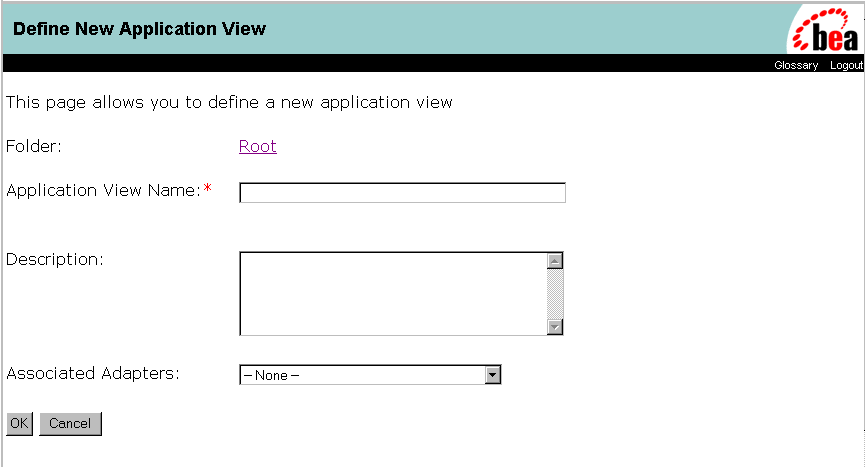Click the Associated Adapters label
865x467 pixels.
tap(93, 374)
